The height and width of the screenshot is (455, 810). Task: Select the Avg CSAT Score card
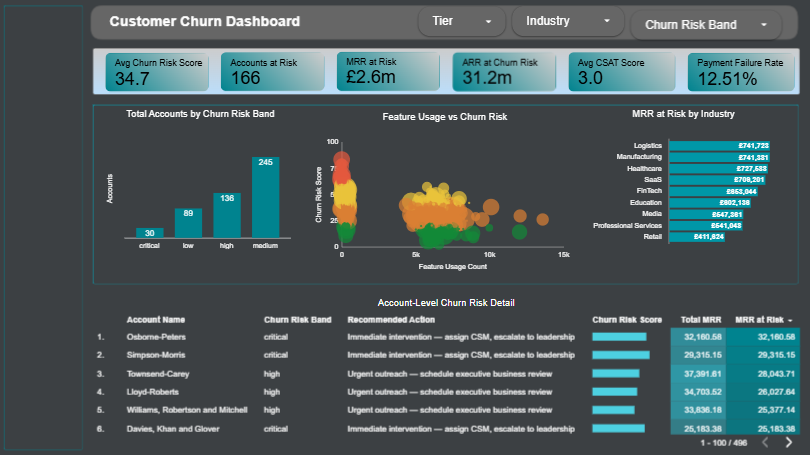coord(621,72)
